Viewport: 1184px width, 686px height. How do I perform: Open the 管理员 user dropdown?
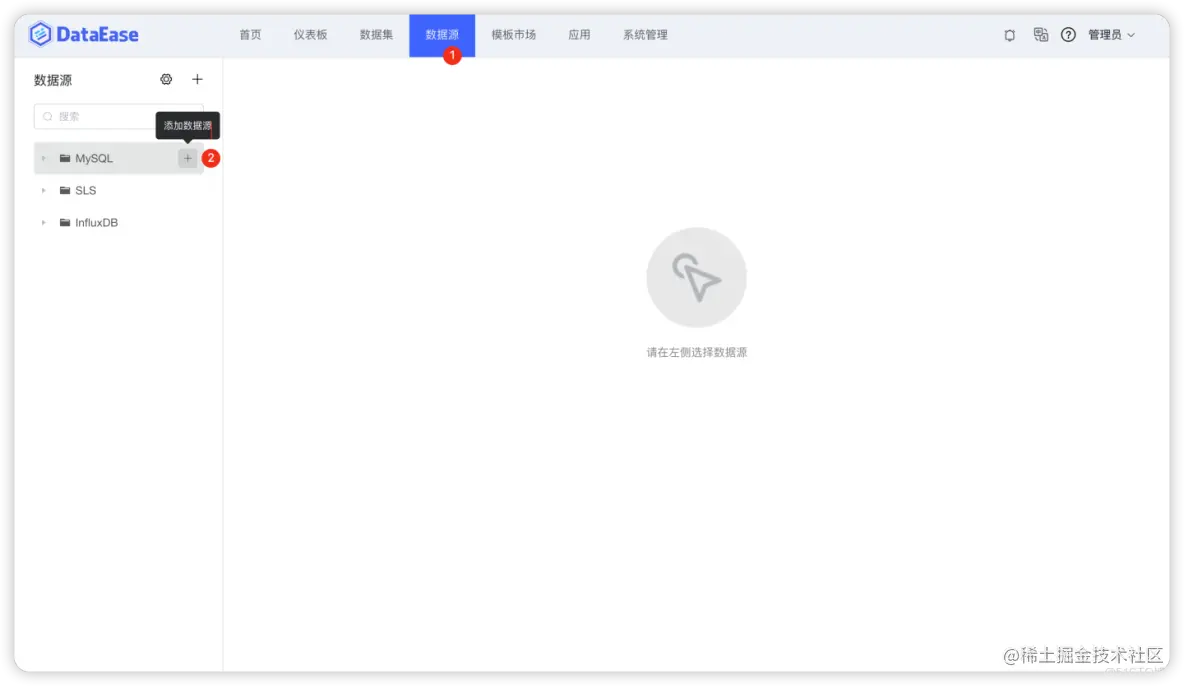point(1111,35)
